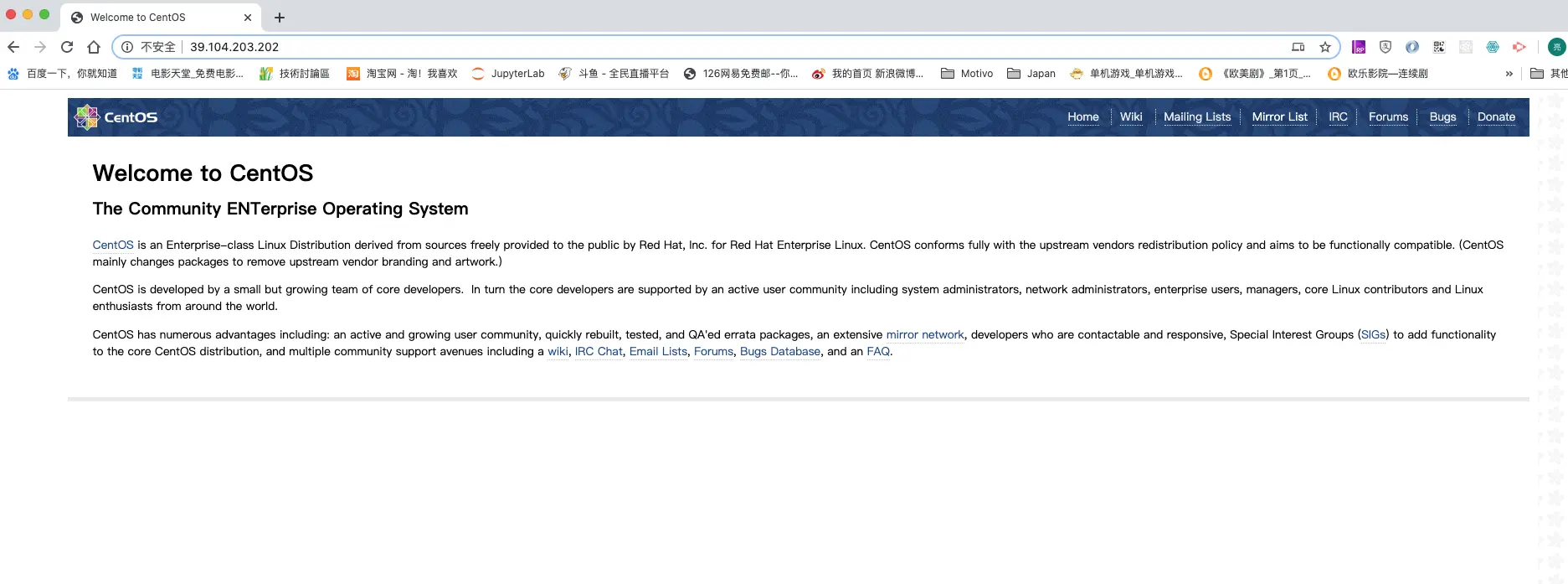
Task: Follow the Email Lists link
Action: pyautogui.click(x=658, y=351)
